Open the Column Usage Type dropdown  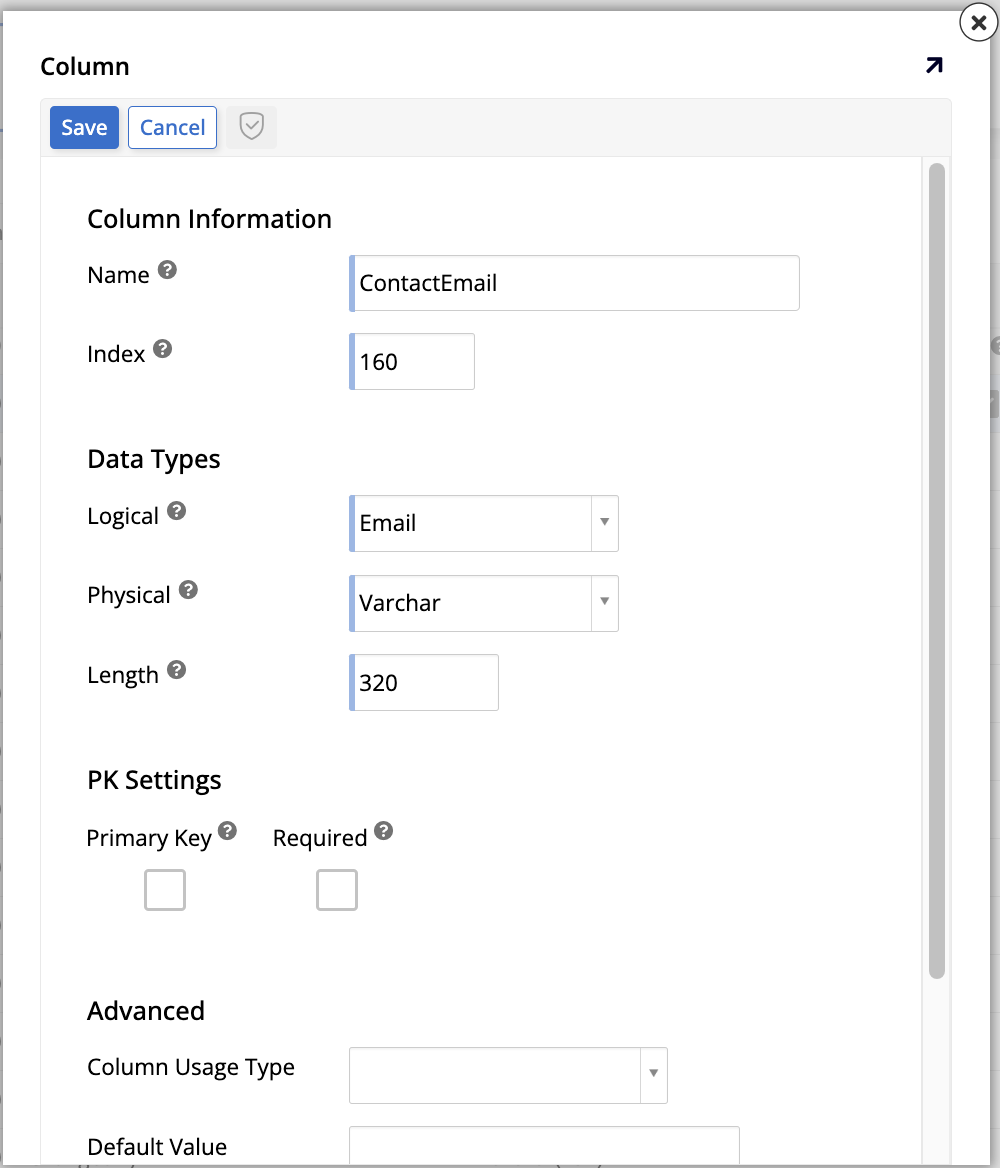(653, 1075)
